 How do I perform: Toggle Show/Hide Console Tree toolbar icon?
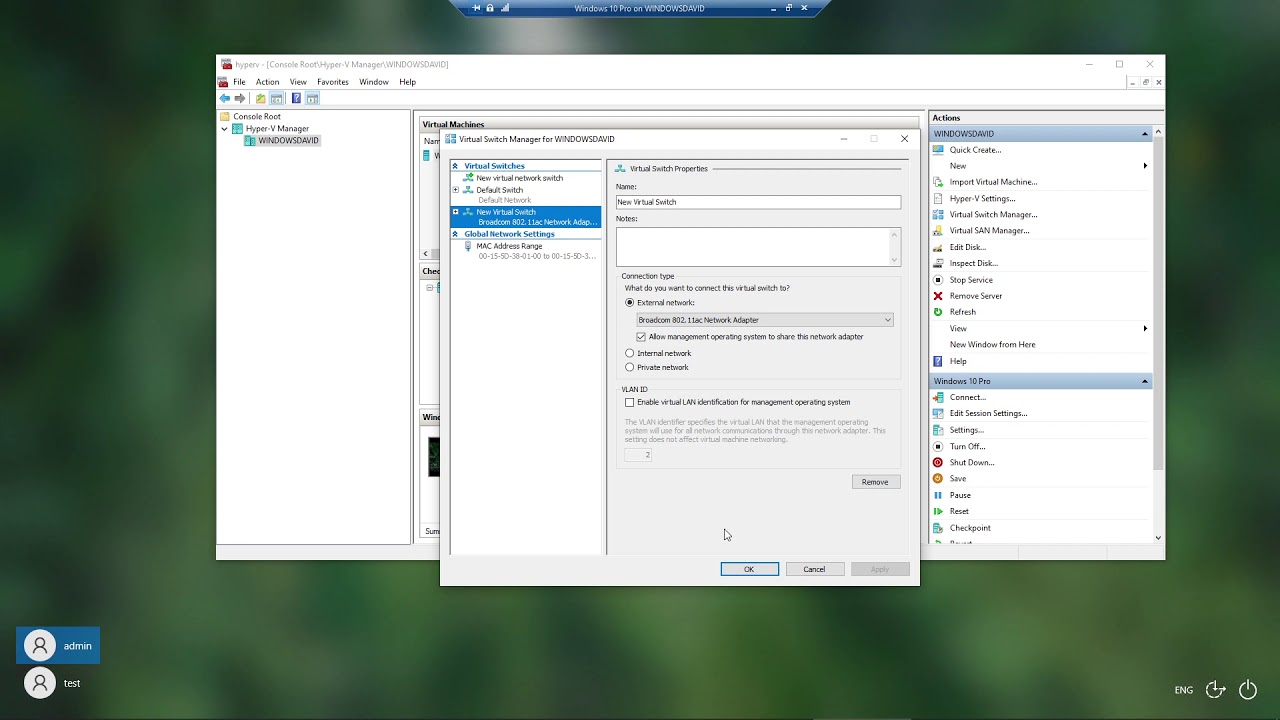[x=277, y=98]
